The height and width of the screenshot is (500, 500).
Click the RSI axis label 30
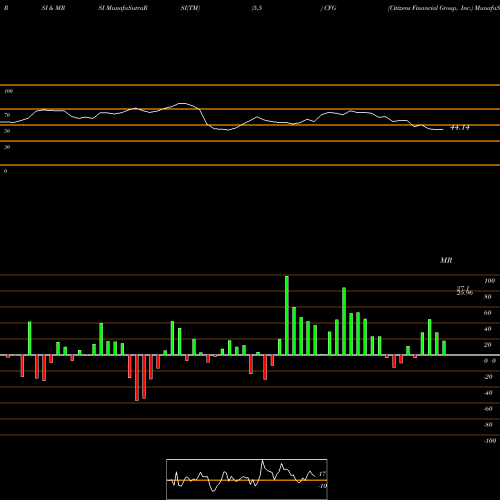coord(7,147)
